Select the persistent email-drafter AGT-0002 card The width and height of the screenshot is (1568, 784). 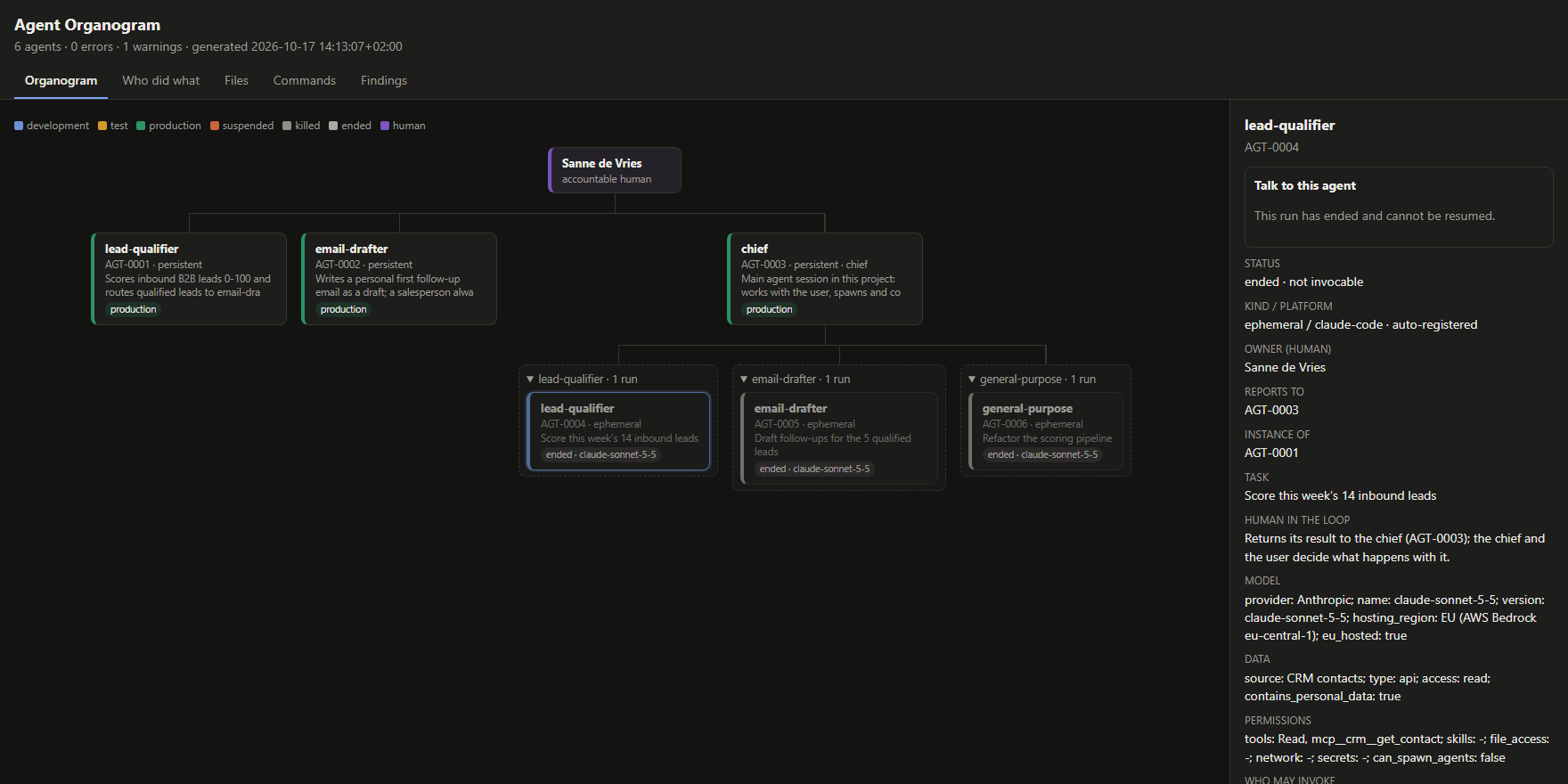coord(399,279)
